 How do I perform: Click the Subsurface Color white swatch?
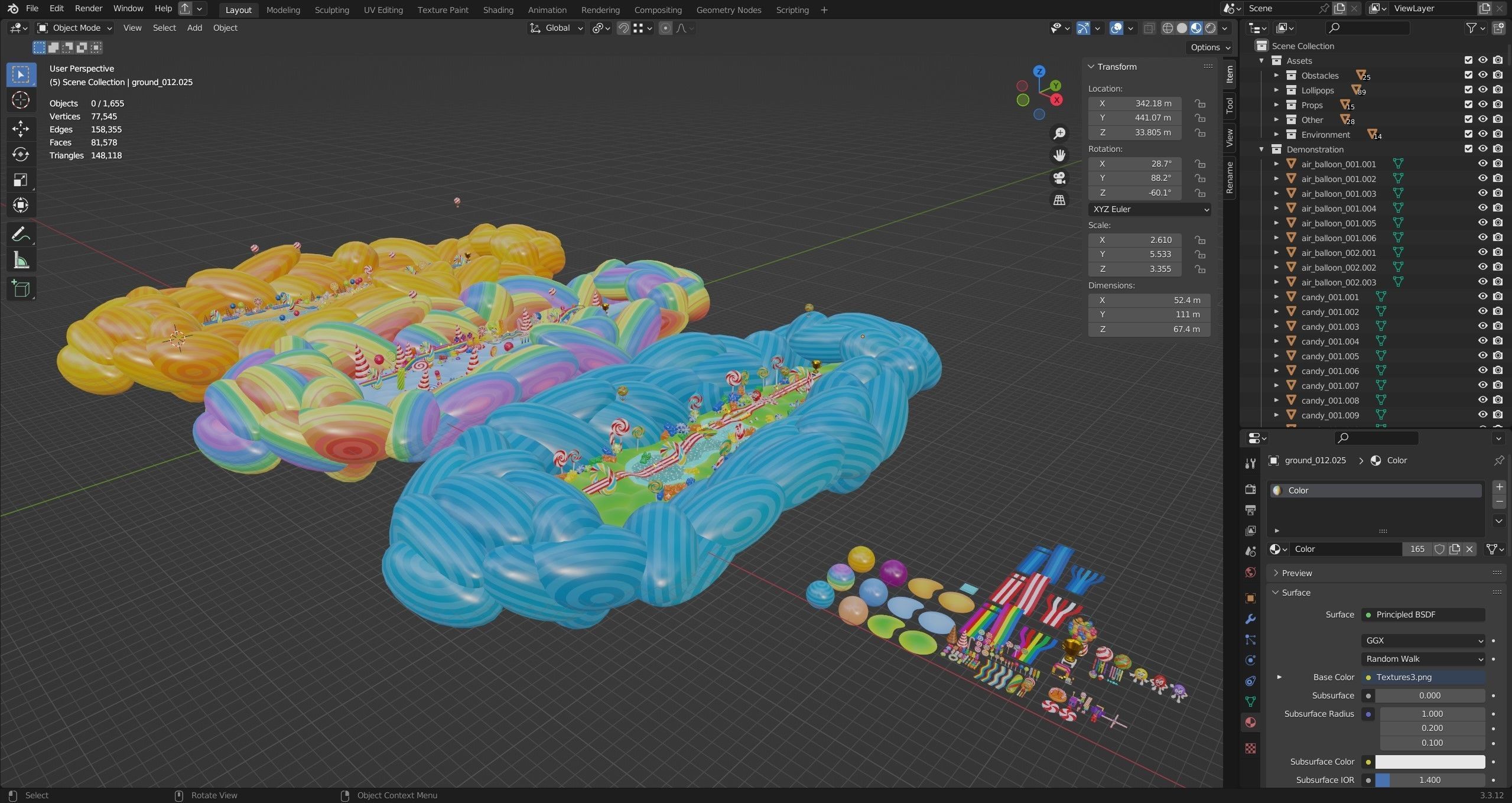[1430, 762]
